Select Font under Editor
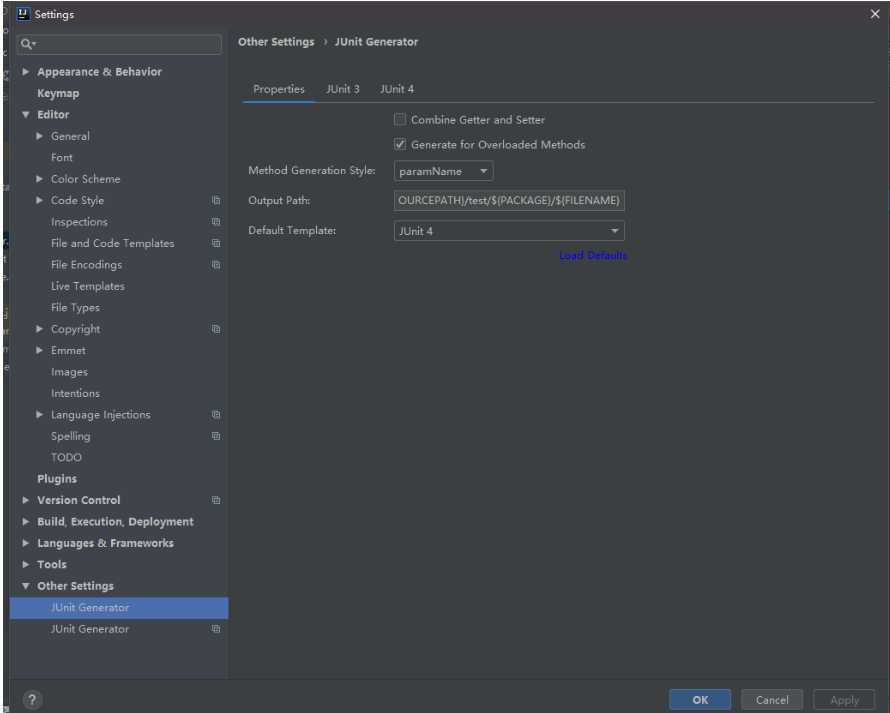This screenshot has height=713, width=890. [62, 157]
